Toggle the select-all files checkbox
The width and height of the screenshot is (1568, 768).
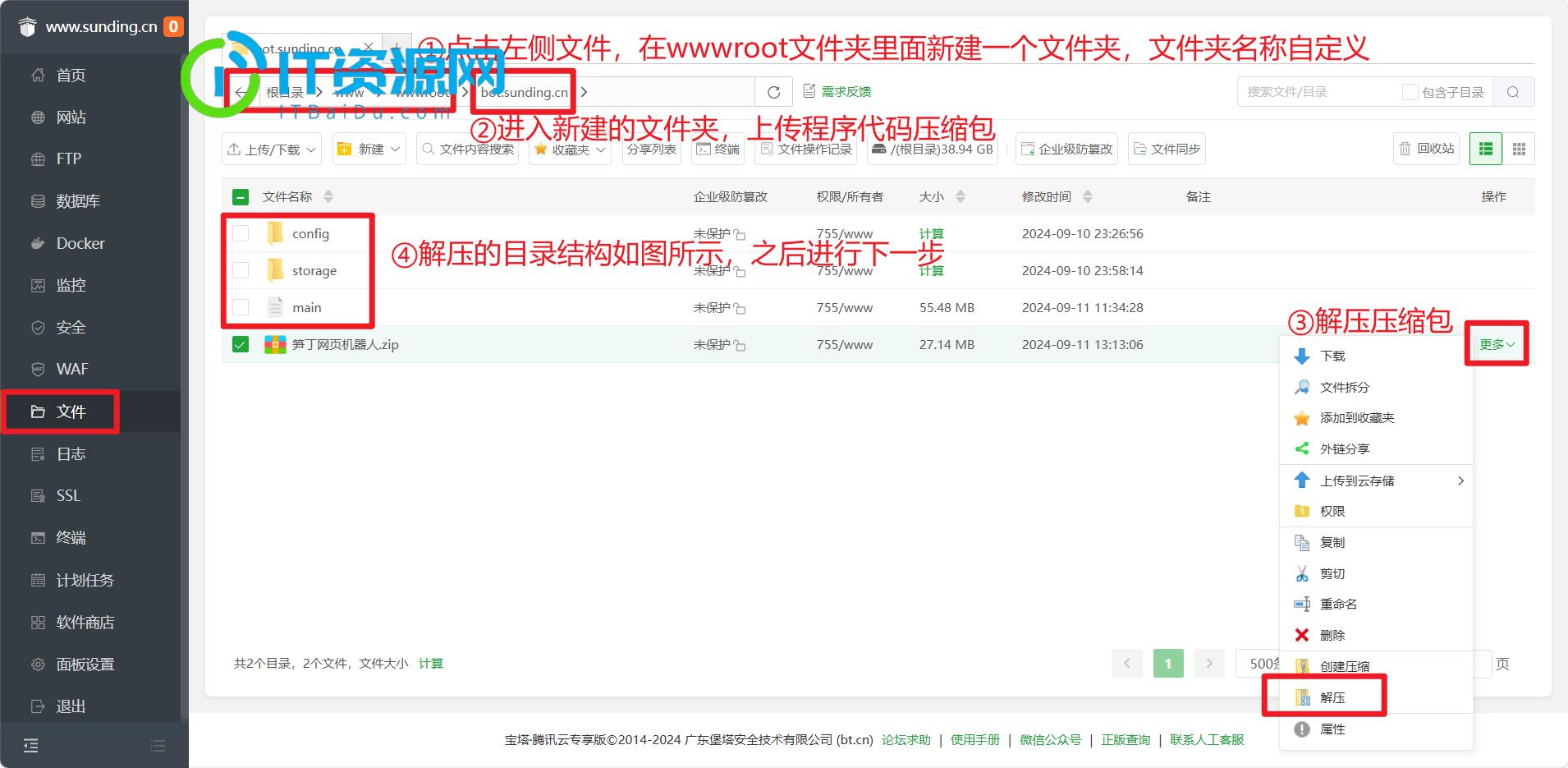click(241, 197)
